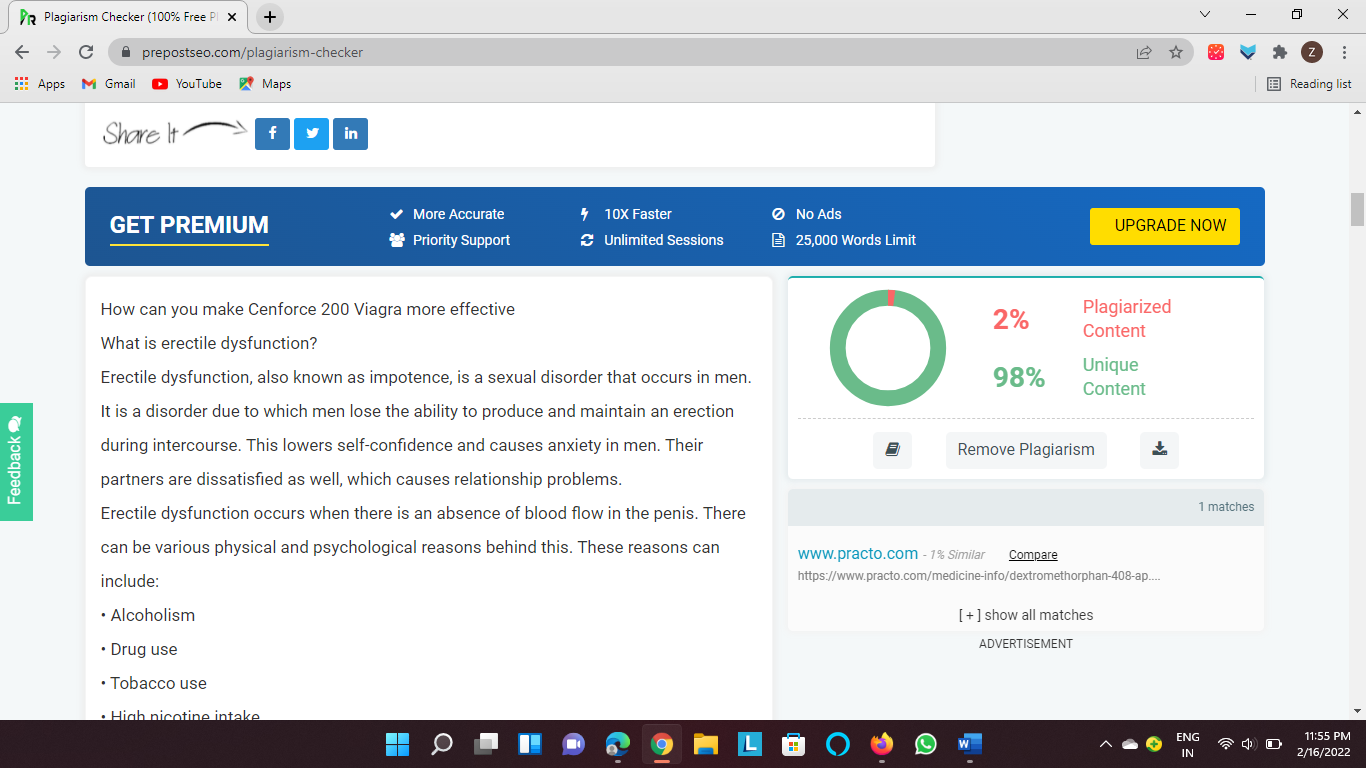
Task: Share on LinkedIn
Action: [351, 133]
